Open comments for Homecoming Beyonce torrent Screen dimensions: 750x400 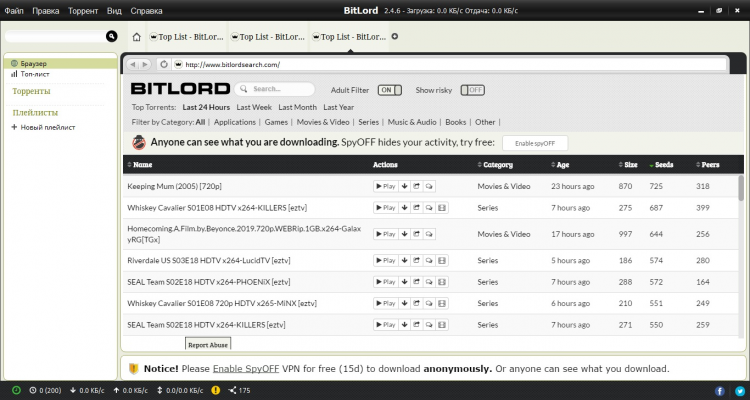(429, 234)
